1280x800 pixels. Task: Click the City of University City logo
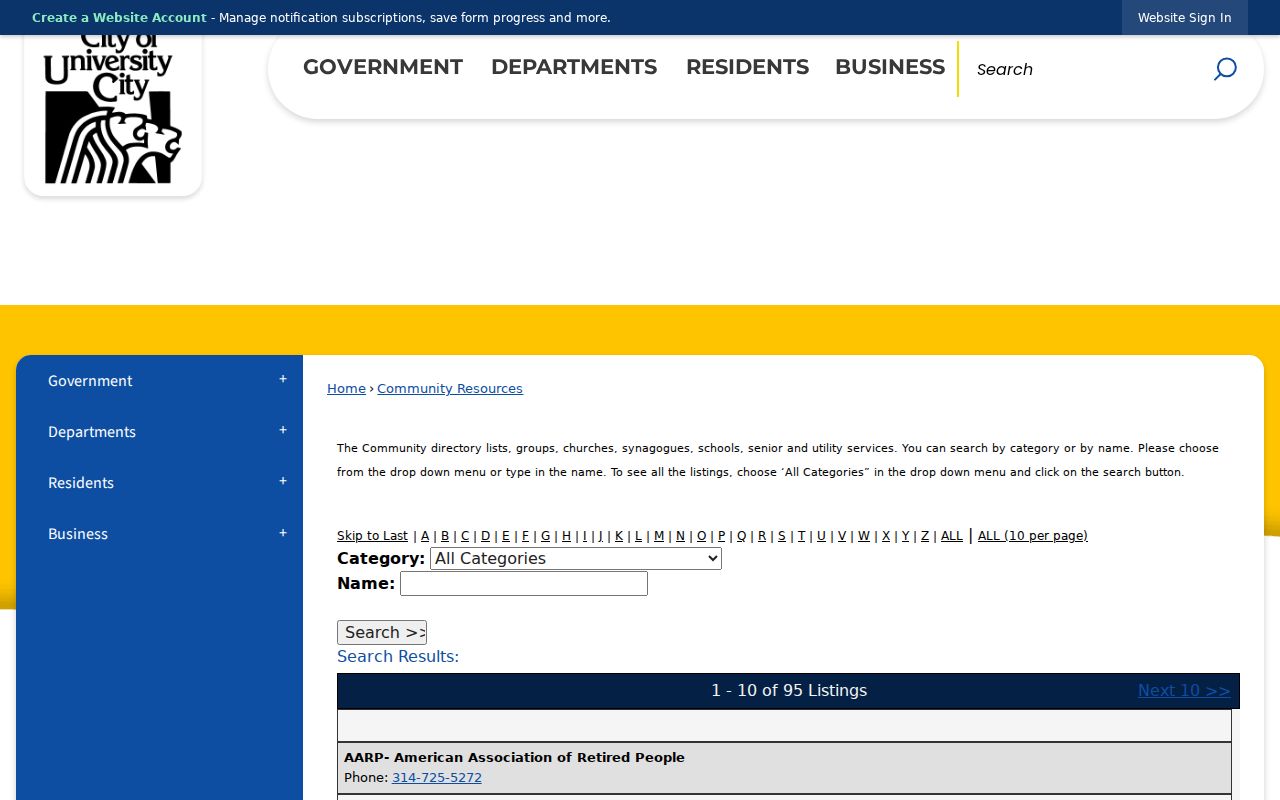(x=112, y=108)
